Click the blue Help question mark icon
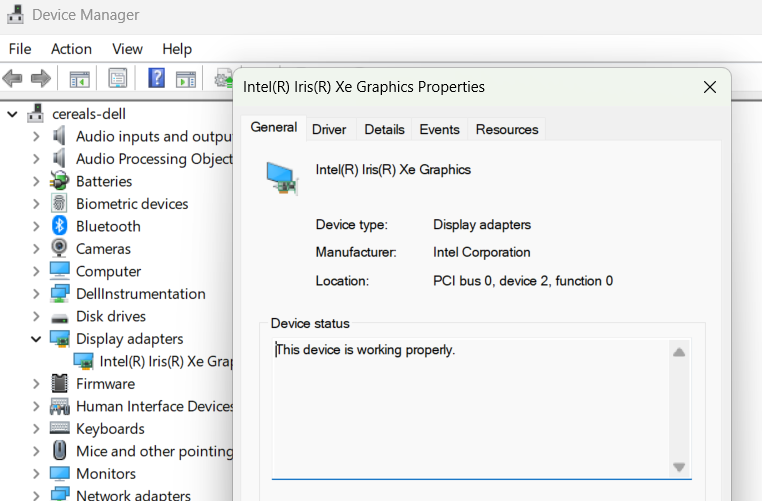The height and width of the screenshot is (501, 762). (156, 78)
